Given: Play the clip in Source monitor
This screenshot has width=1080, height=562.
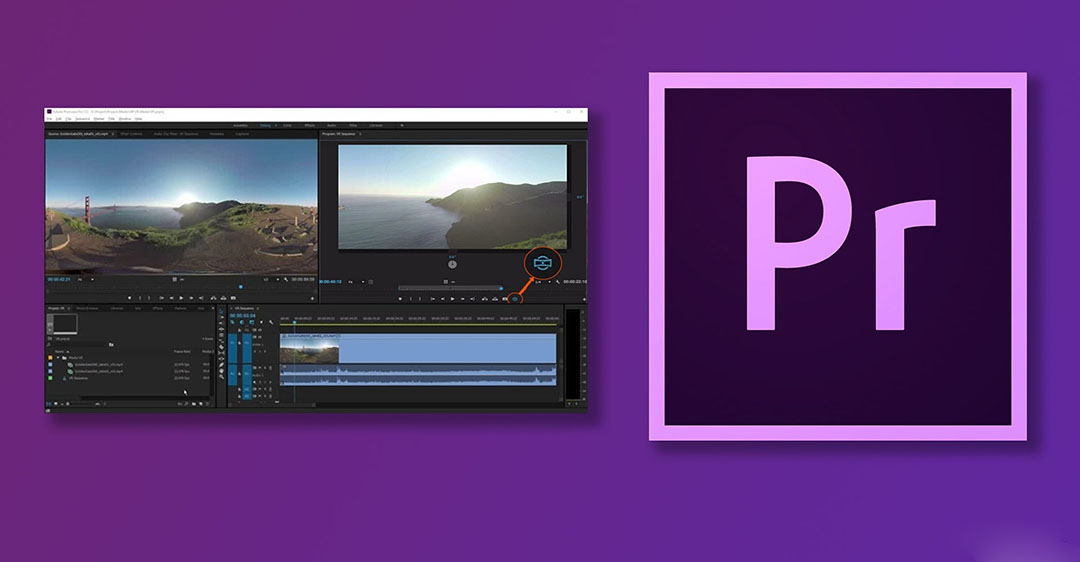Looking at the screenshot, I should pyautogui.click(x=181, y=298).
